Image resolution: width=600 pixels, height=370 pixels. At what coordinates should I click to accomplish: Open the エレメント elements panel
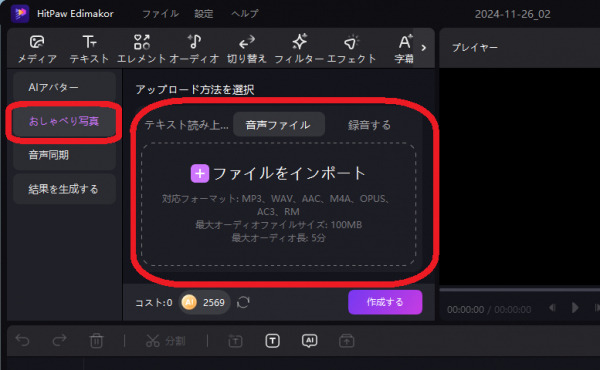[x=142, y=49]
